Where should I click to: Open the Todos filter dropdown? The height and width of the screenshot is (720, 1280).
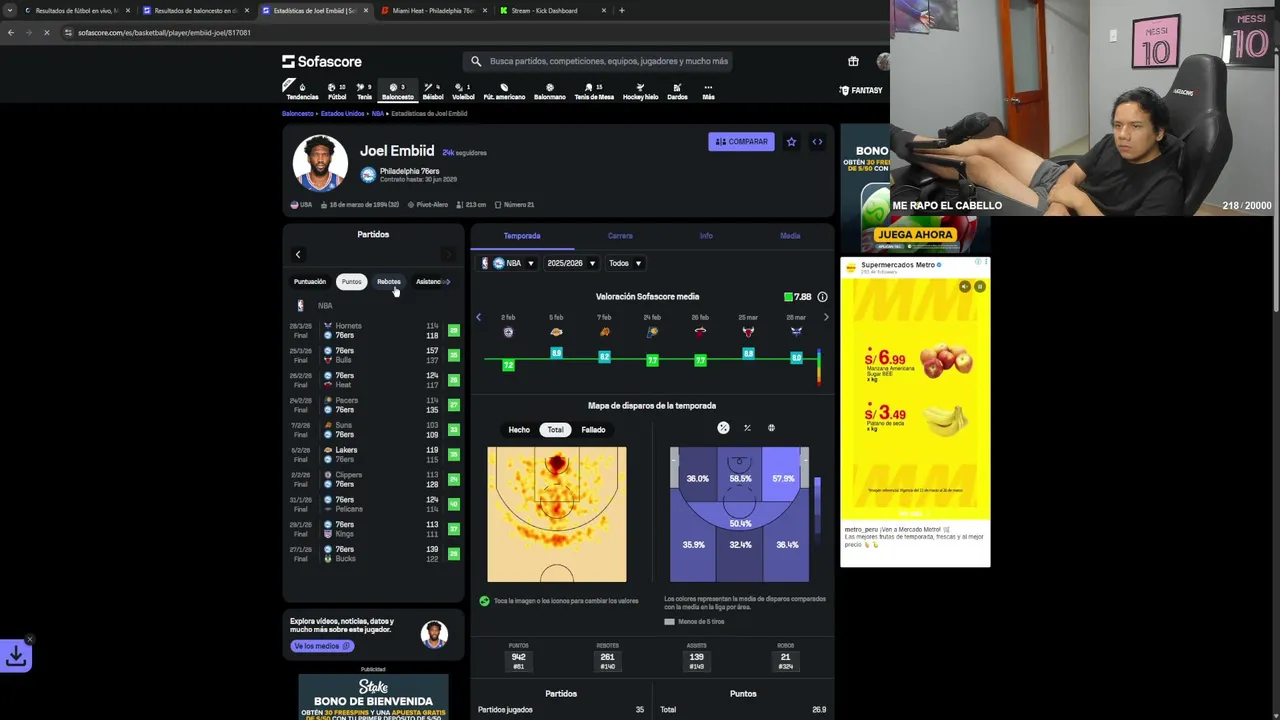[x=625, y=263]
